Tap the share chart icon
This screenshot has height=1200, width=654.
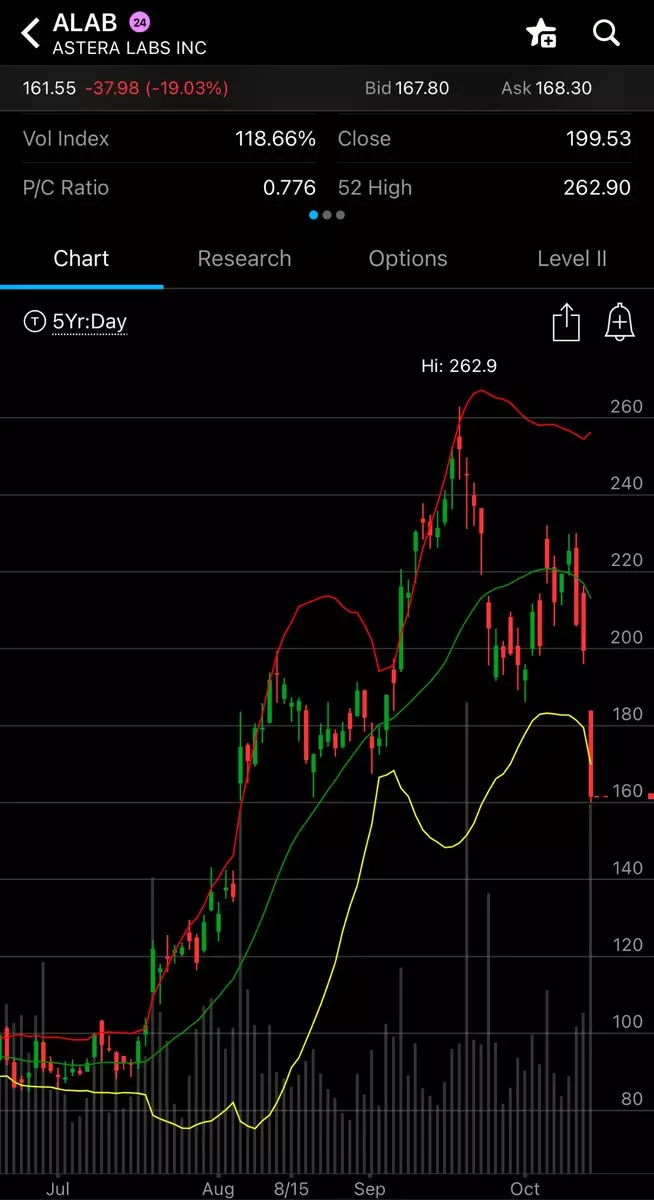click(566, 323)
